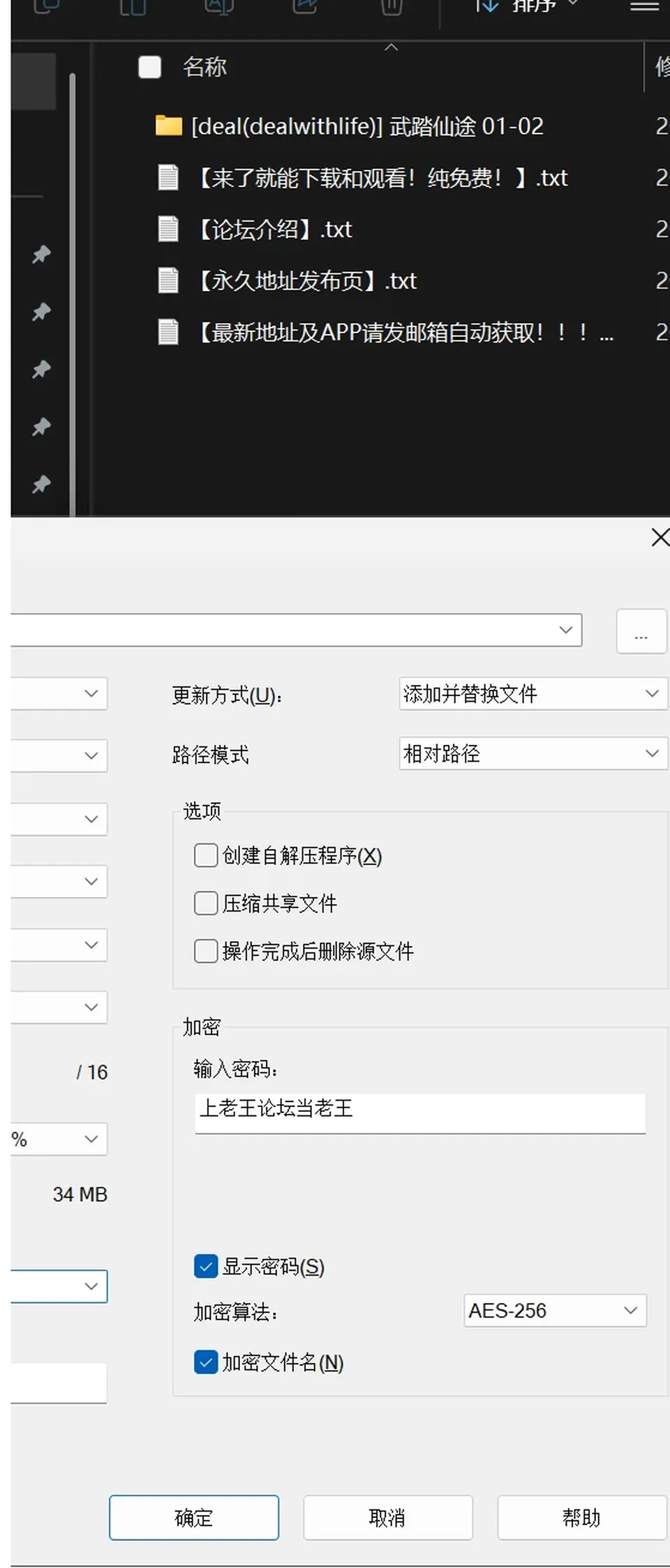Expand the 路径模式 相对路径 dropdown

[x=533, y=753]
